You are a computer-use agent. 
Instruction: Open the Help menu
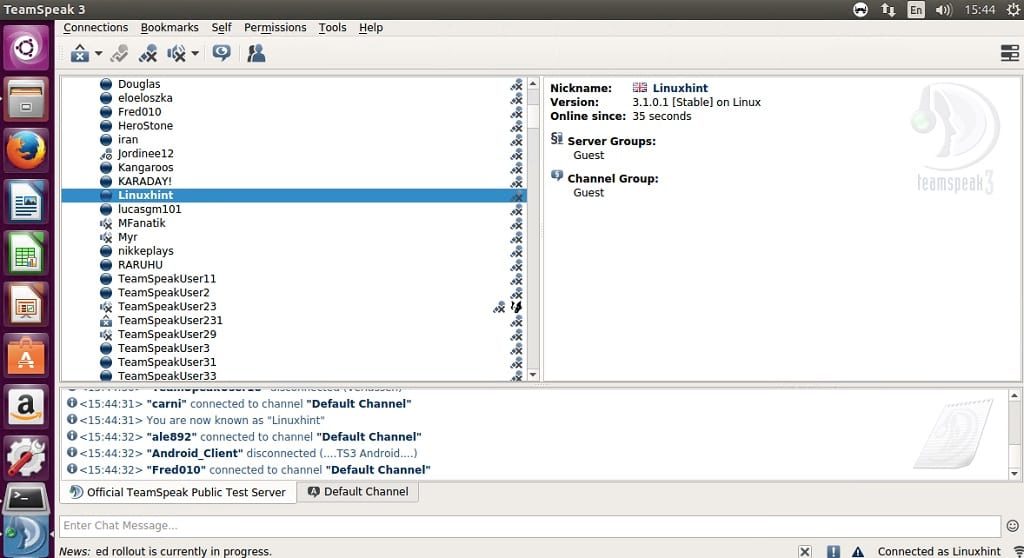(x=371, y=27)
